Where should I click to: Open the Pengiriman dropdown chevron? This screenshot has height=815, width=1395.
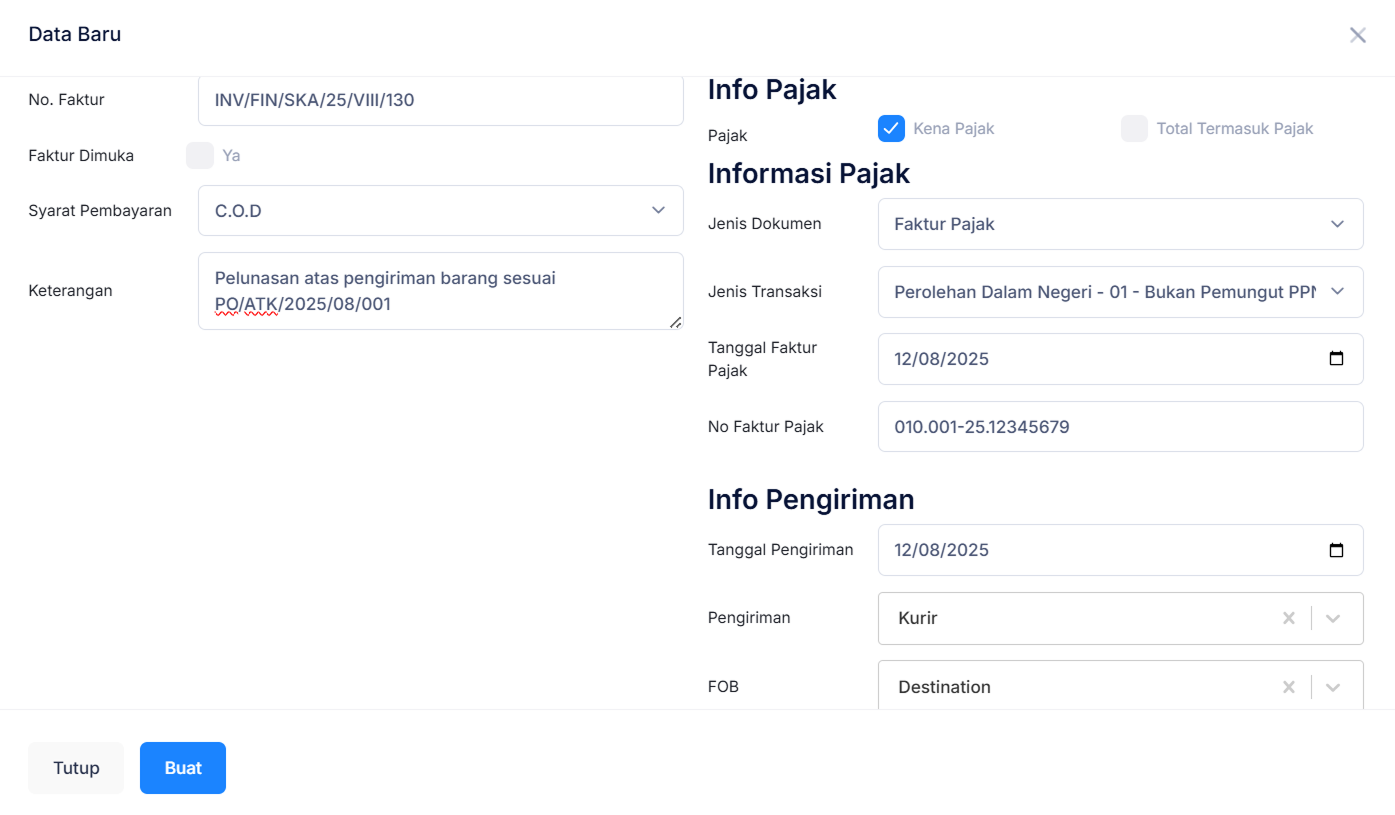[x=1332, y=618]
